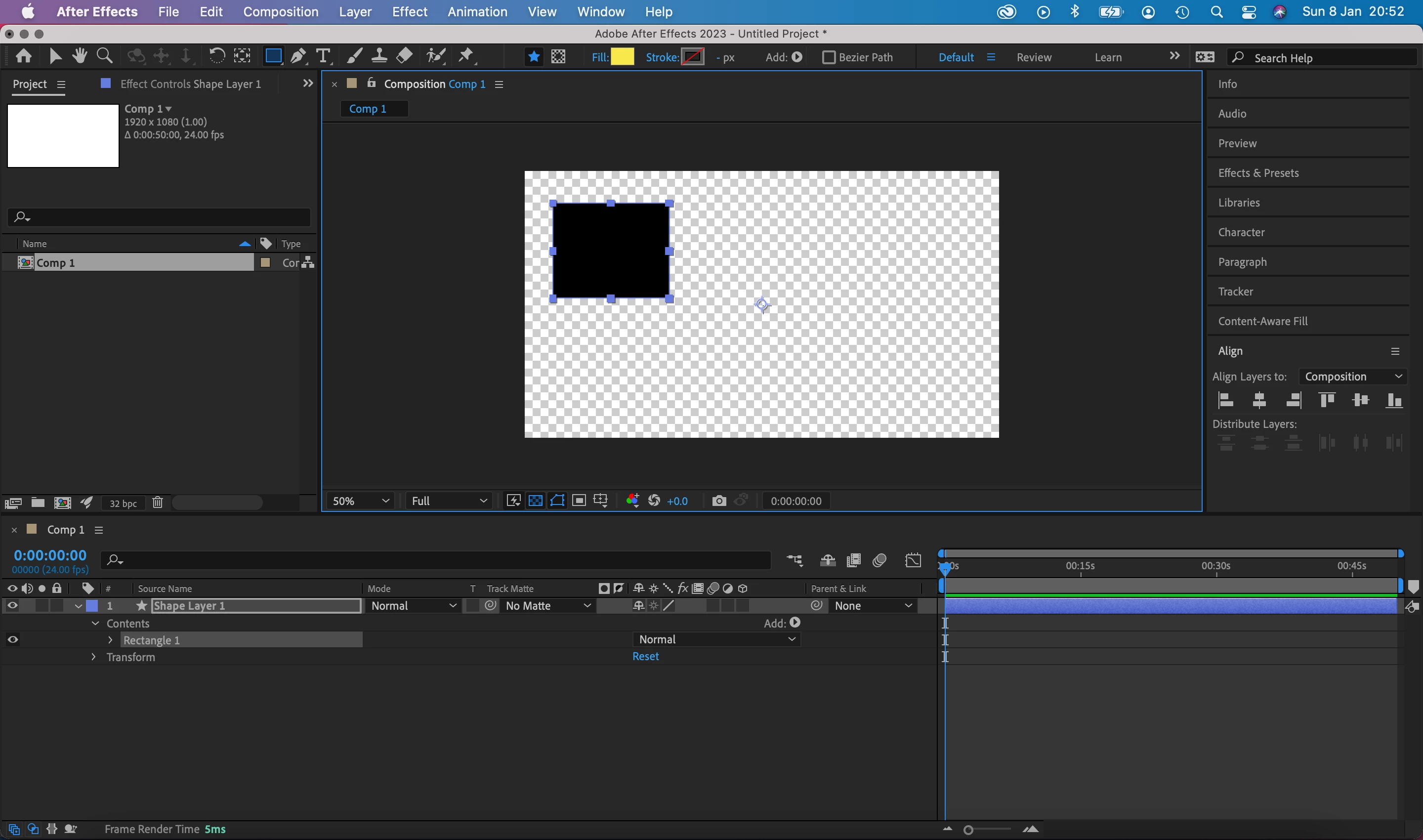Select the Hand tool

coord(79,56)
